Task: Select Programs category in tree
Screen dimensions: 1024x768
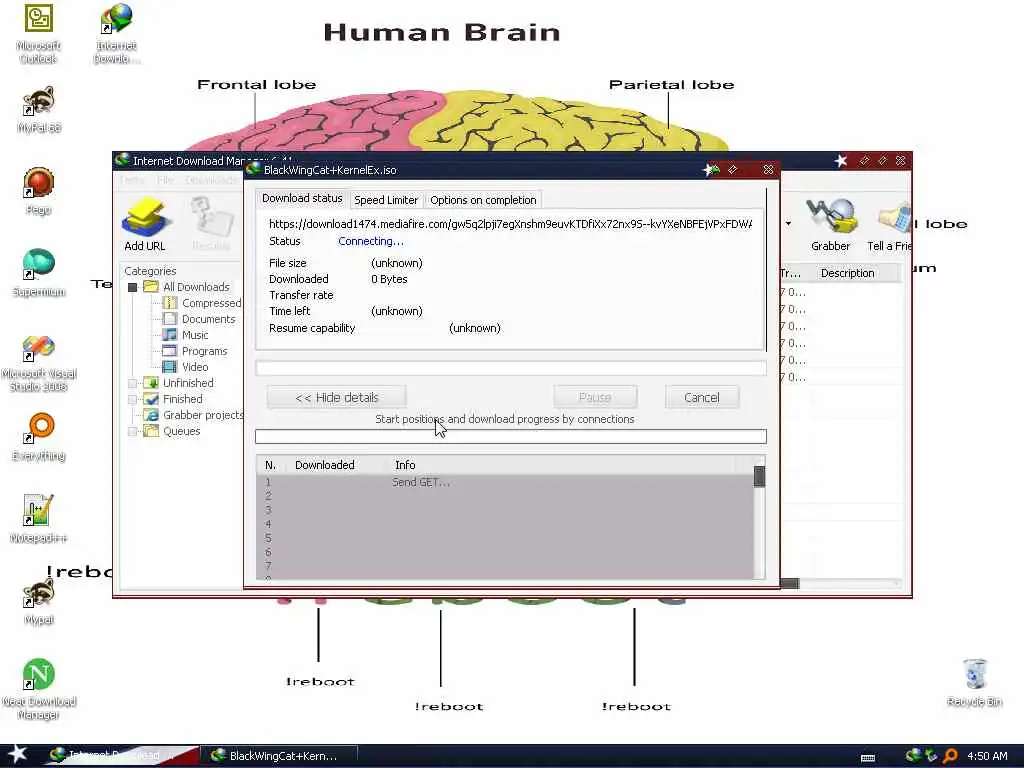Action: pyautogui.click(x=204, y=351)
